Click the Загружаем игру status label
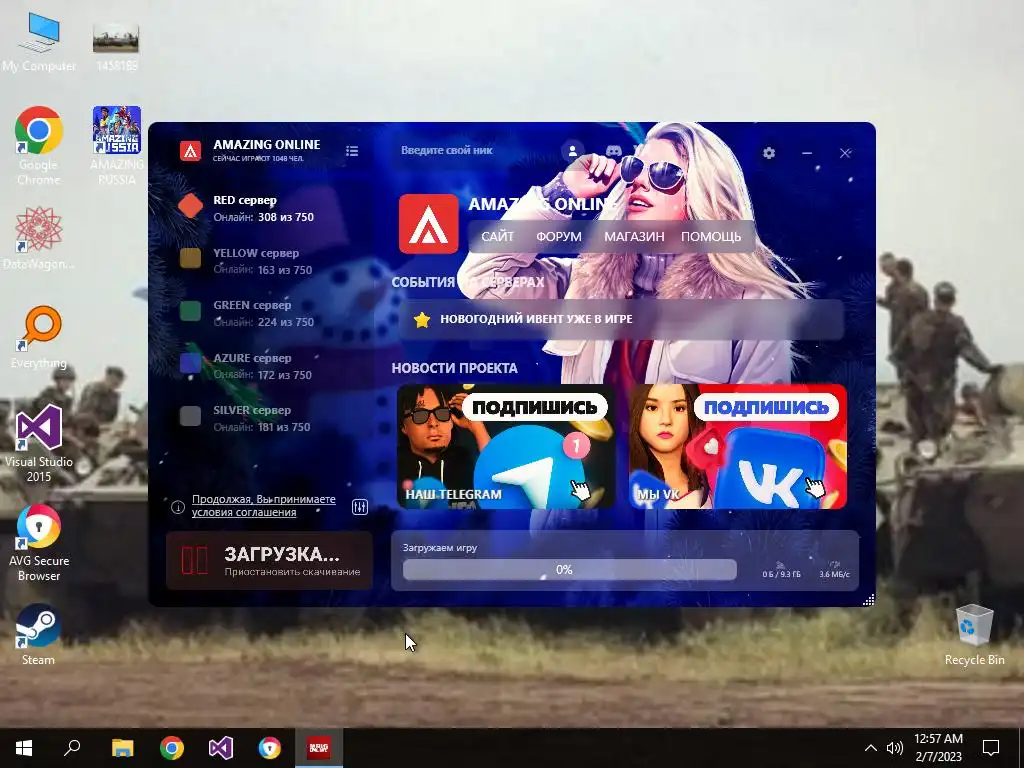The width and height of the screenshot is (1024, 768). coord(440,548)
